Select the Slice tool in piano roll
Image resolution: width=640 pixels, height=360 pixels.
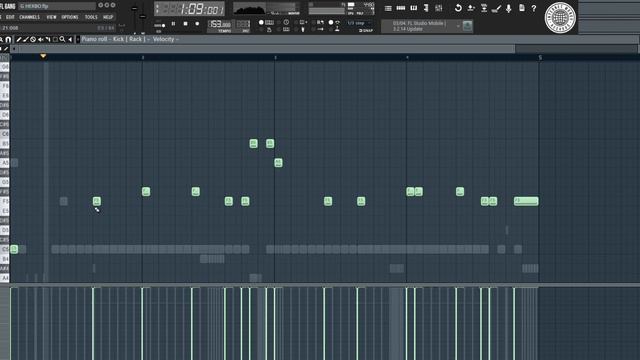pos(48,40)
